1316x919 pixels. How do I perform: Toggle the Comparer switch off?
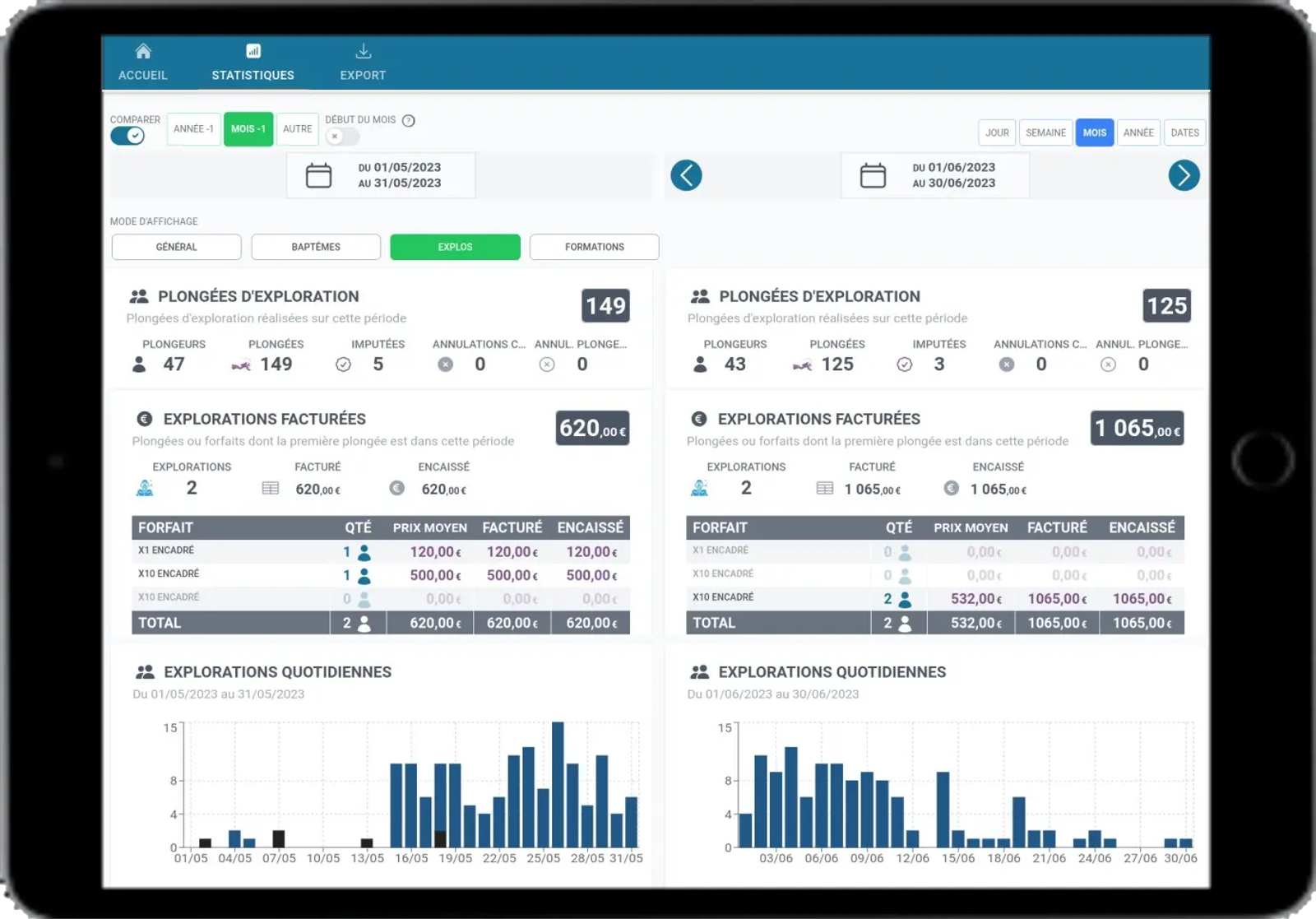(127, 136)
